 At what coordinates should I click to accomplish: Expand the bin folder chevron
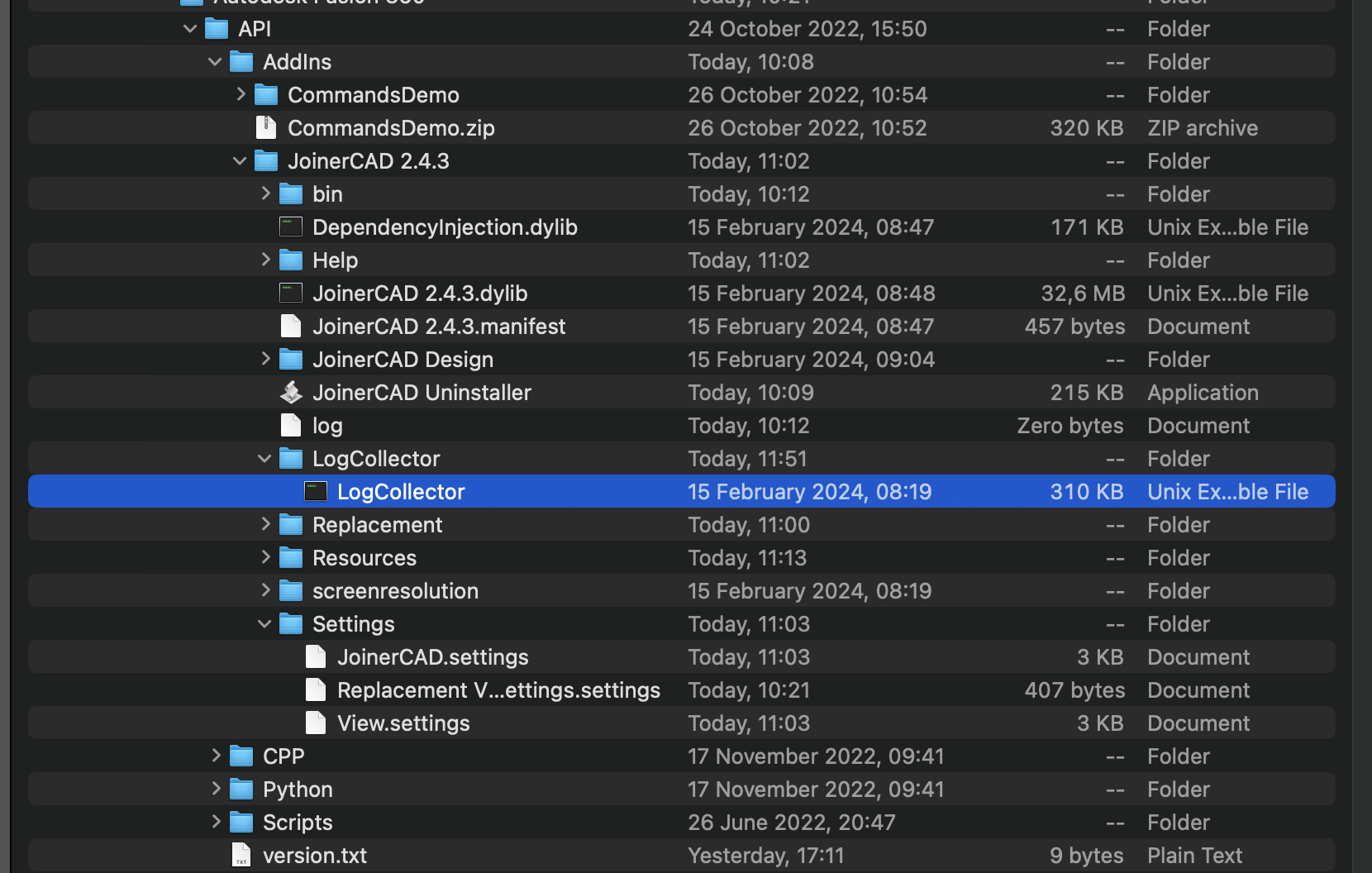tap(265, 193)
